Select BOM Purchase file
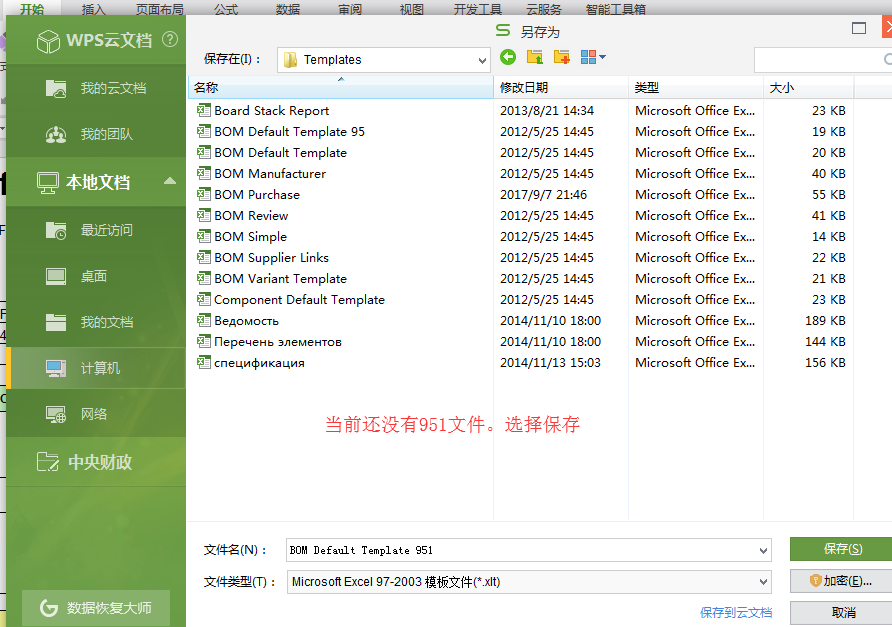The width and height of the screenshot is (892, 627). click(257, 195)
